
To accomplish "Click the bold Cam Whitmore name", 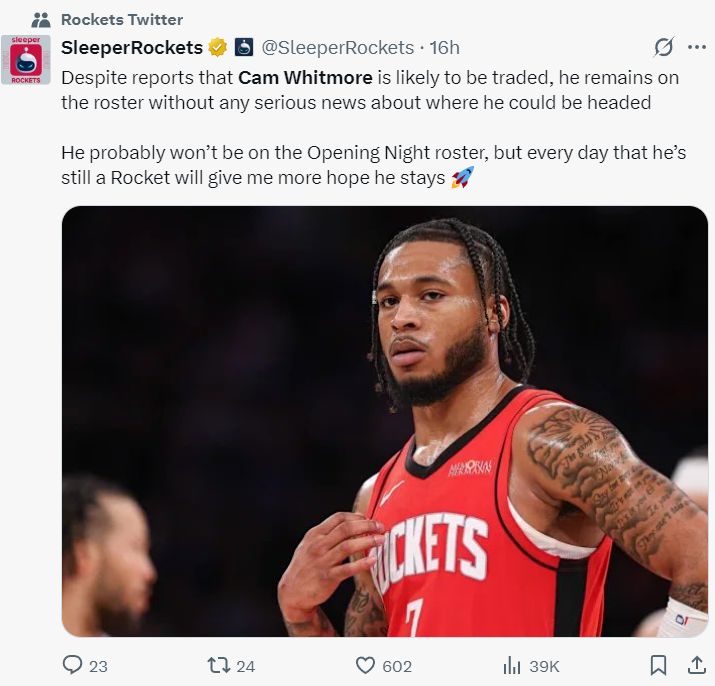I will [300, 78].
